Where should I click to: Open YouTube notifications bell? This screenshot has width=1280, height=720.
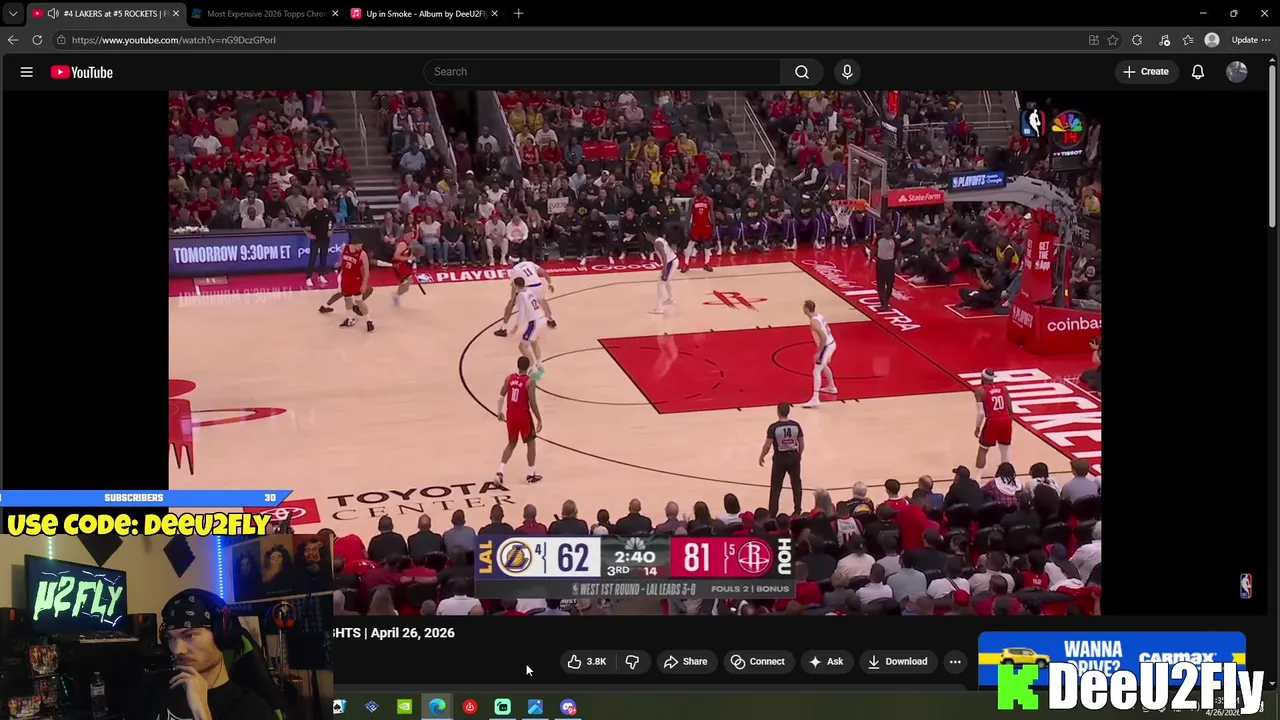coord(1197,72)
